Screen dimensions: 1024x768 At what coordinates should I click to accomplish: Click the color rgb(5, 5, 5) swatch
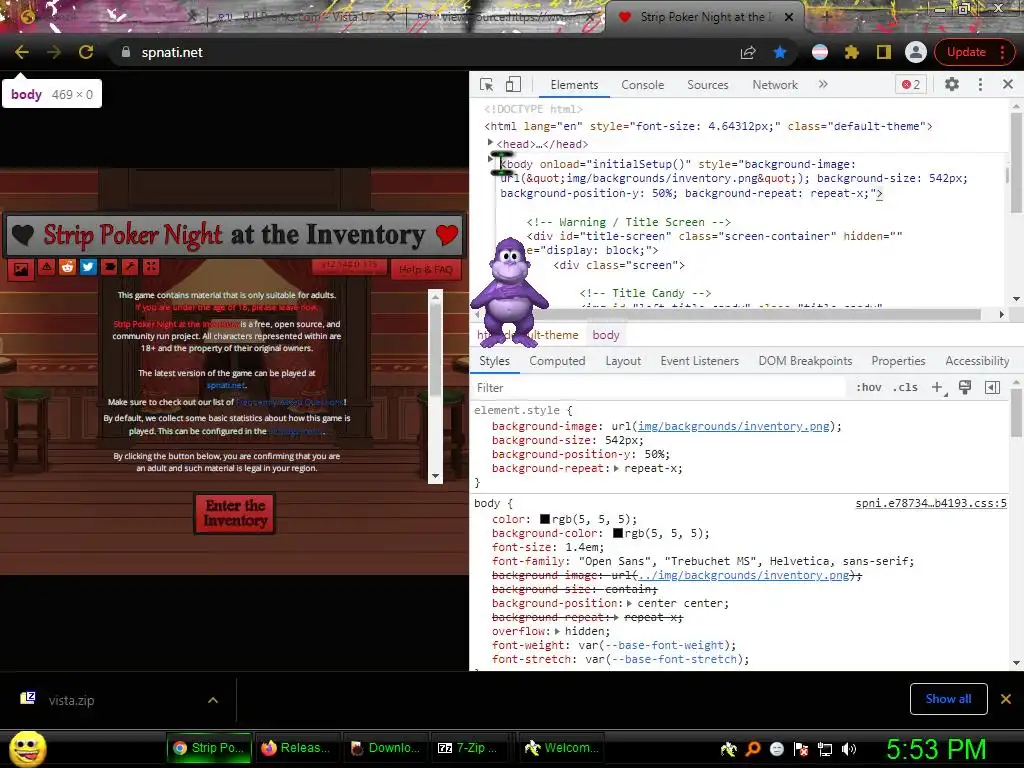pos(545,519)
